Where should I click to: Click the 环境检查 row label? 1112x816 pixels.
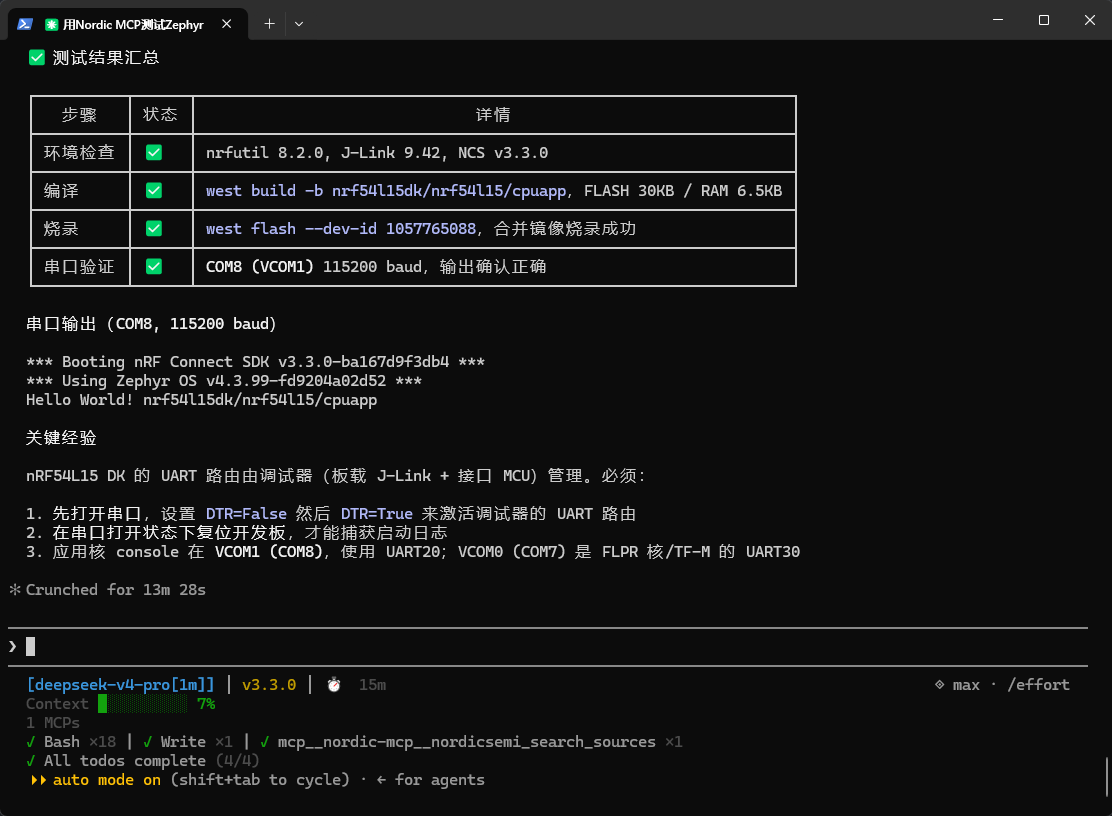79,152
